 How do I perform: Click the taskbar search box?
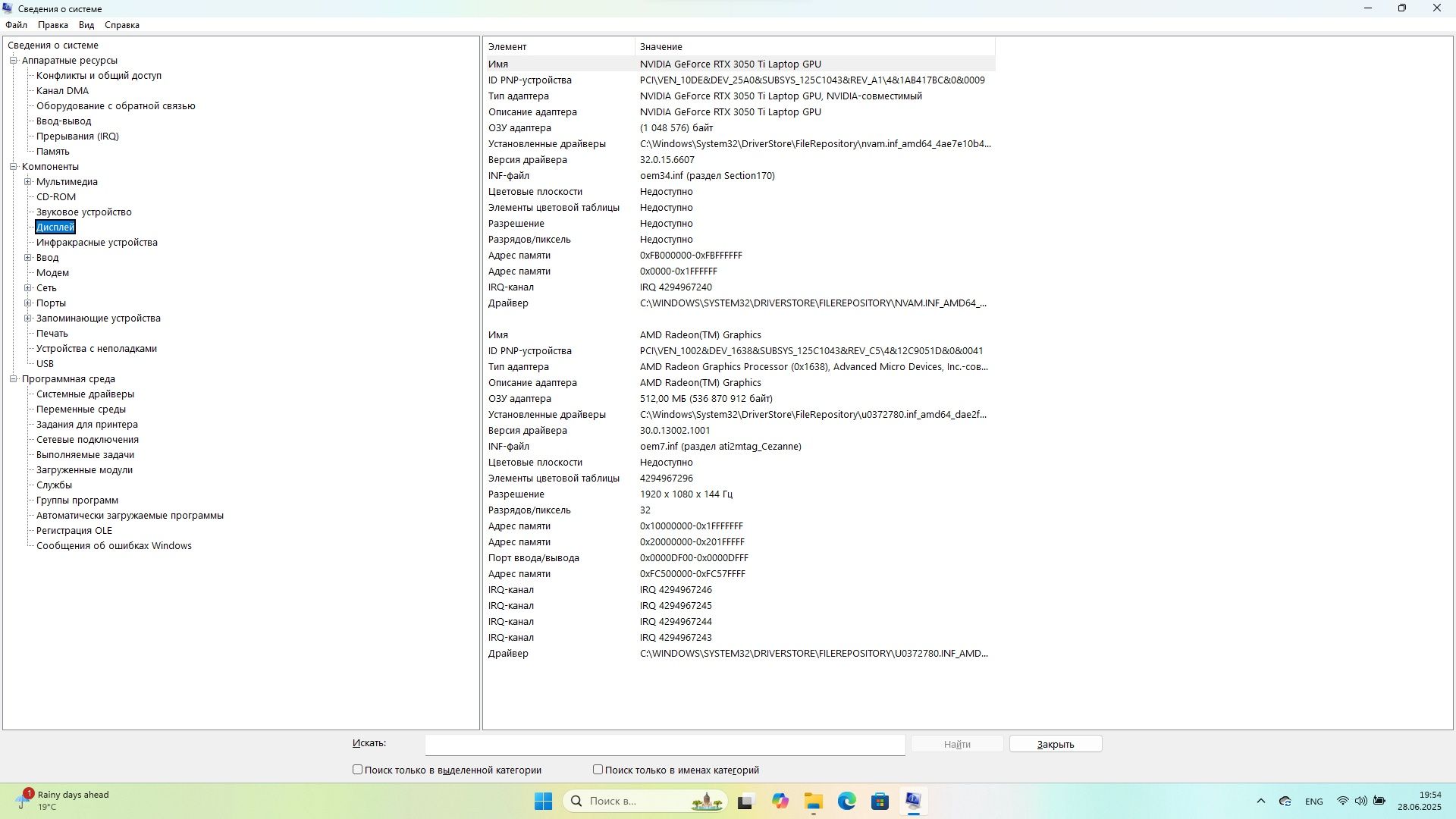pos(645,802)
